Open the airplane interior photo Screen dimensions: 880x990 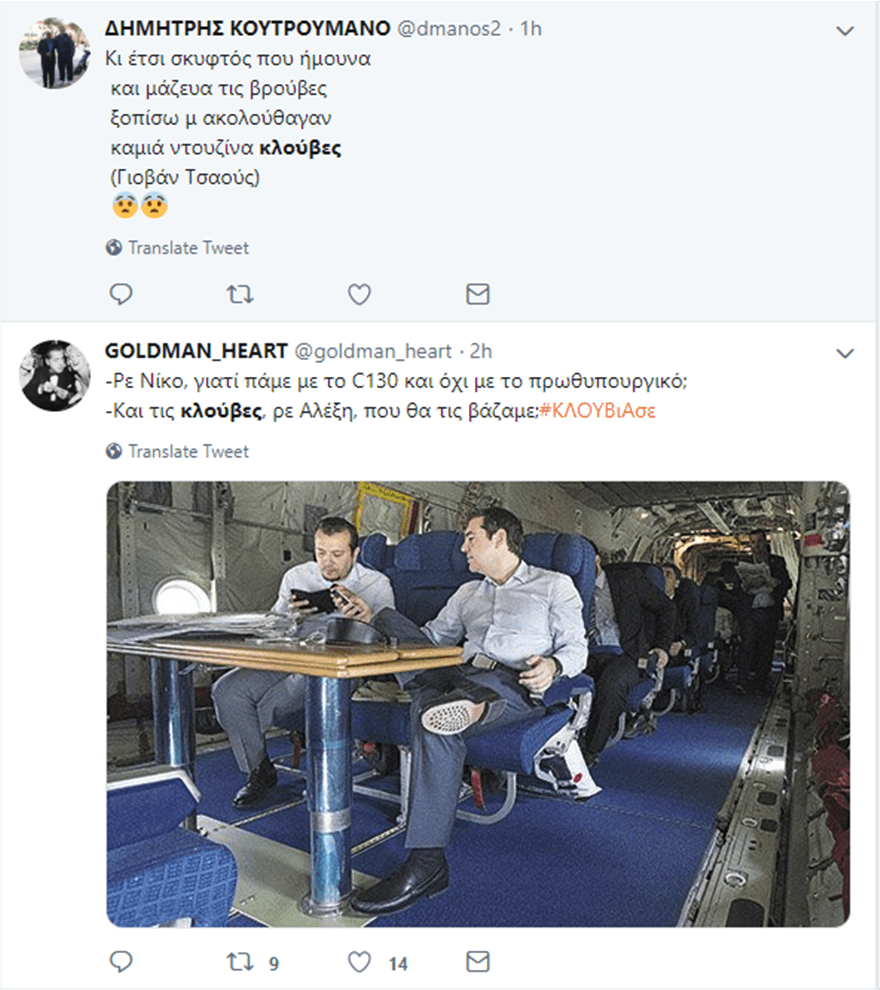pos(478,704)
